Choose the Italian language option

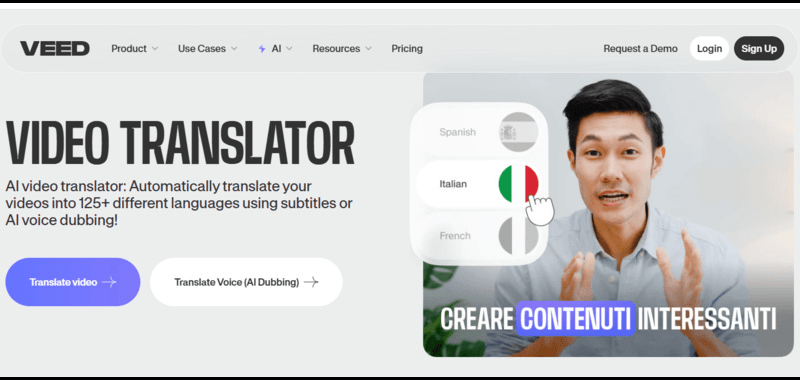click(479, 184)
